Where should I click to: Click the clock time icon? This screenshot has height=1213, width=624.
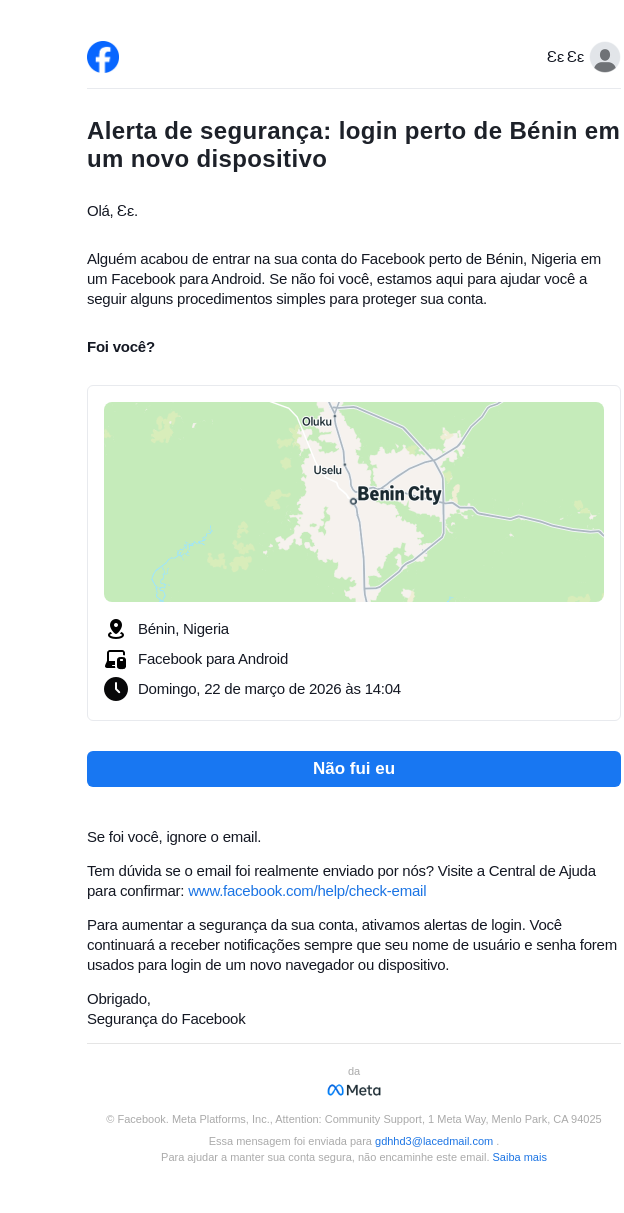[116, 689]
